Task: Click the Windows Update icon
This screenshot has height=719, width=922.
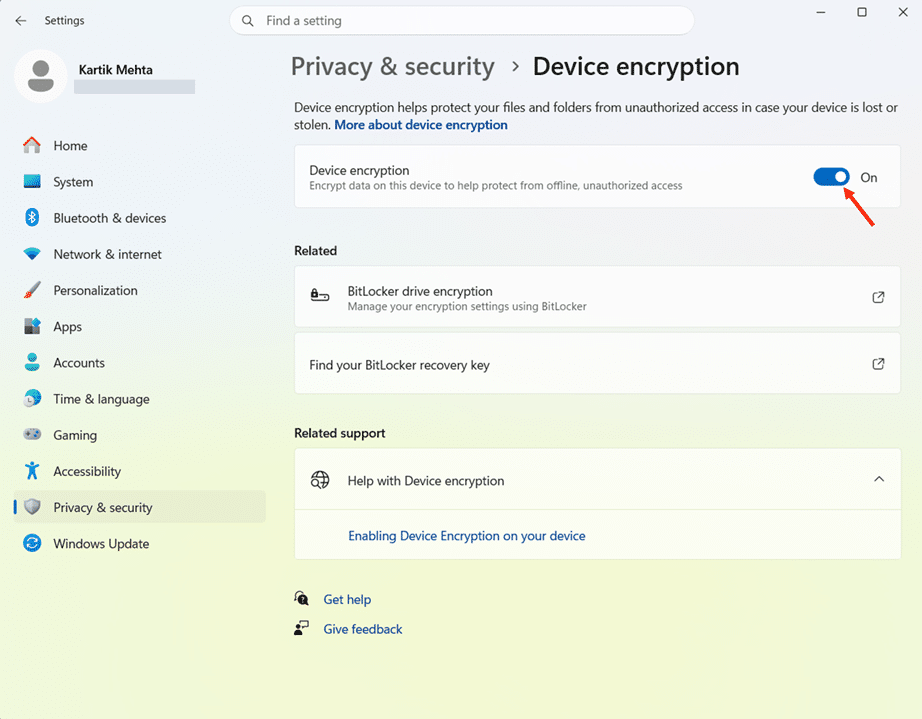Action: click(x=32, y=544)
